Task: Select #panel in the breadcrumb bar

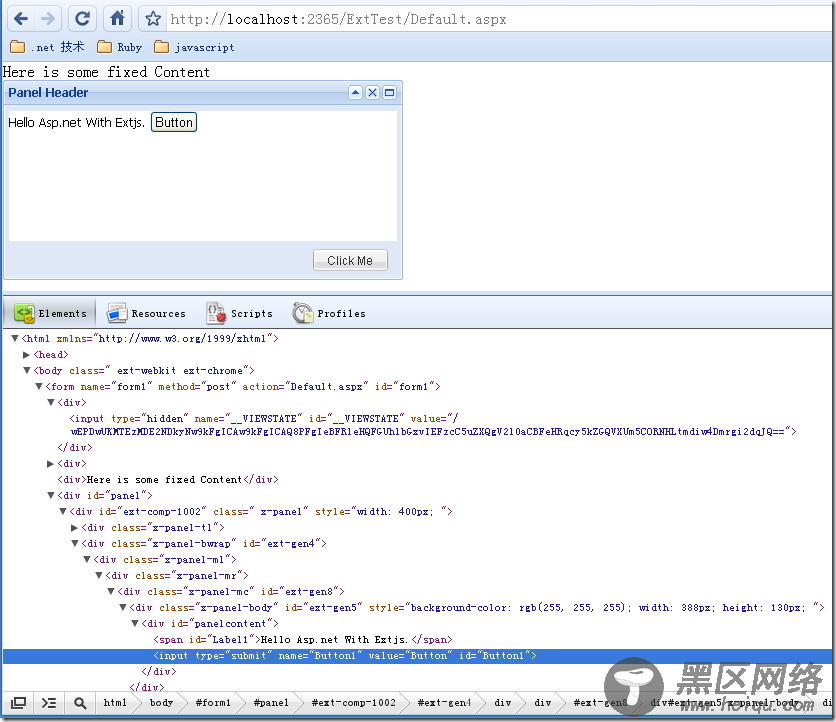Action: [x=271, y=703]
